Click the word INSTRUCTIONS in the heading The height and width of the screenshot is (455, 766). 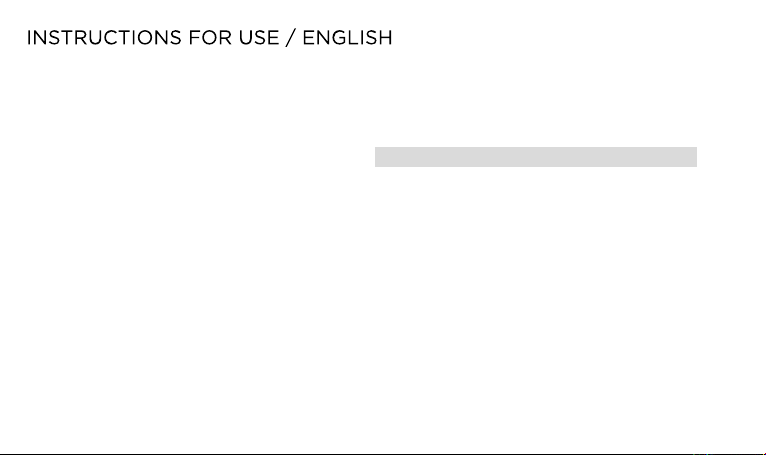pos(104,38)
